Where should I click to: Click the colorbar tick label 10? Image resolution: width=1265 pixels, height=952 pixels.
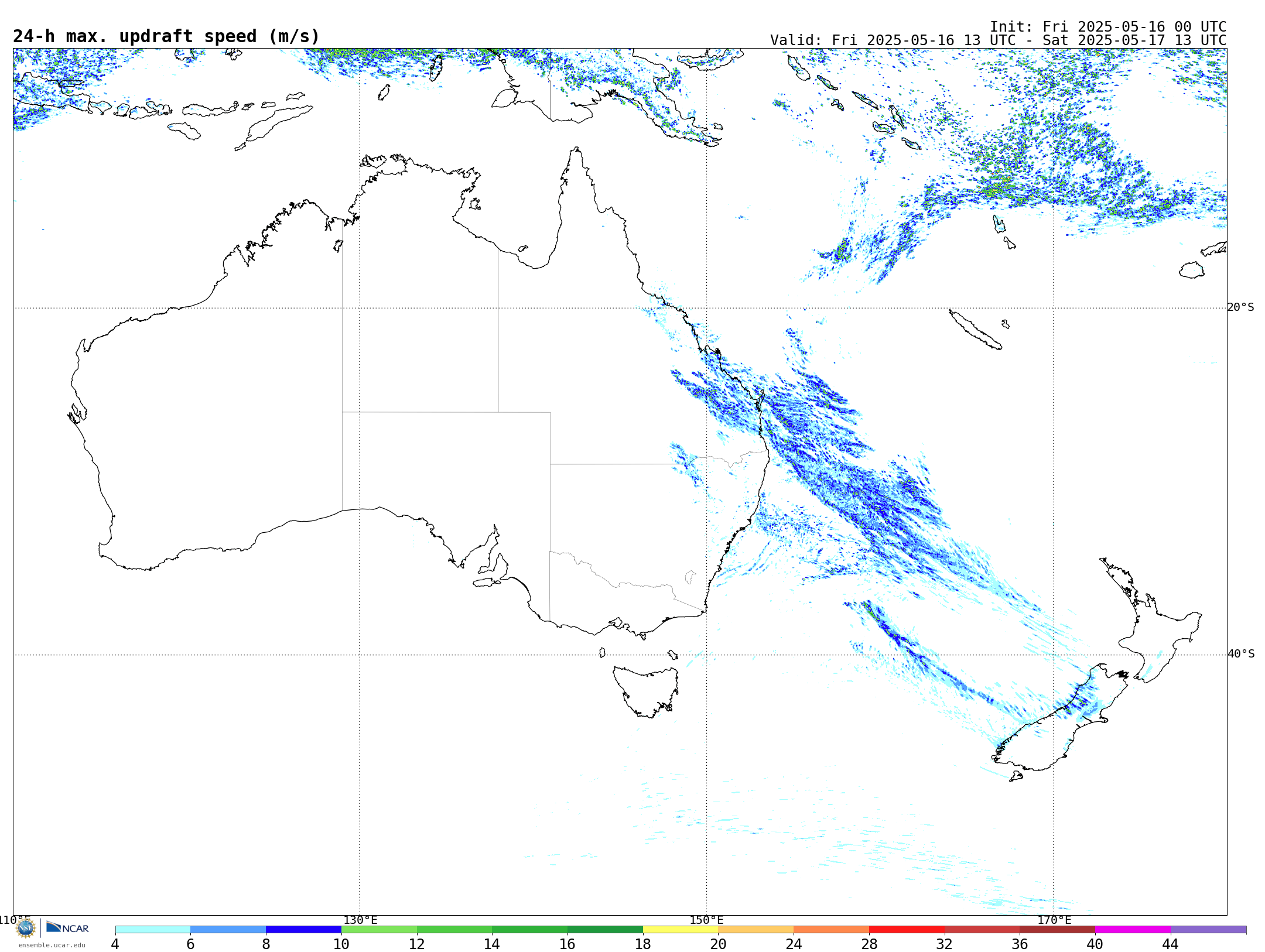coord(341,944)
